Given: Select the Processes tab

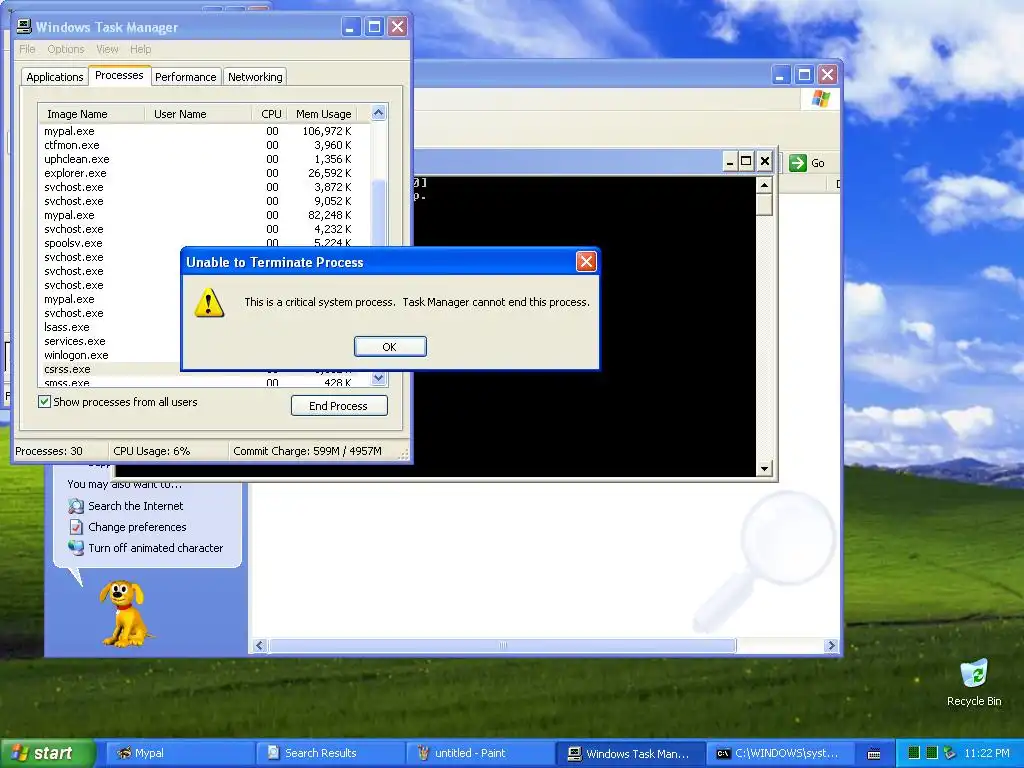Looking at the screenshot, I should [119, 75].
